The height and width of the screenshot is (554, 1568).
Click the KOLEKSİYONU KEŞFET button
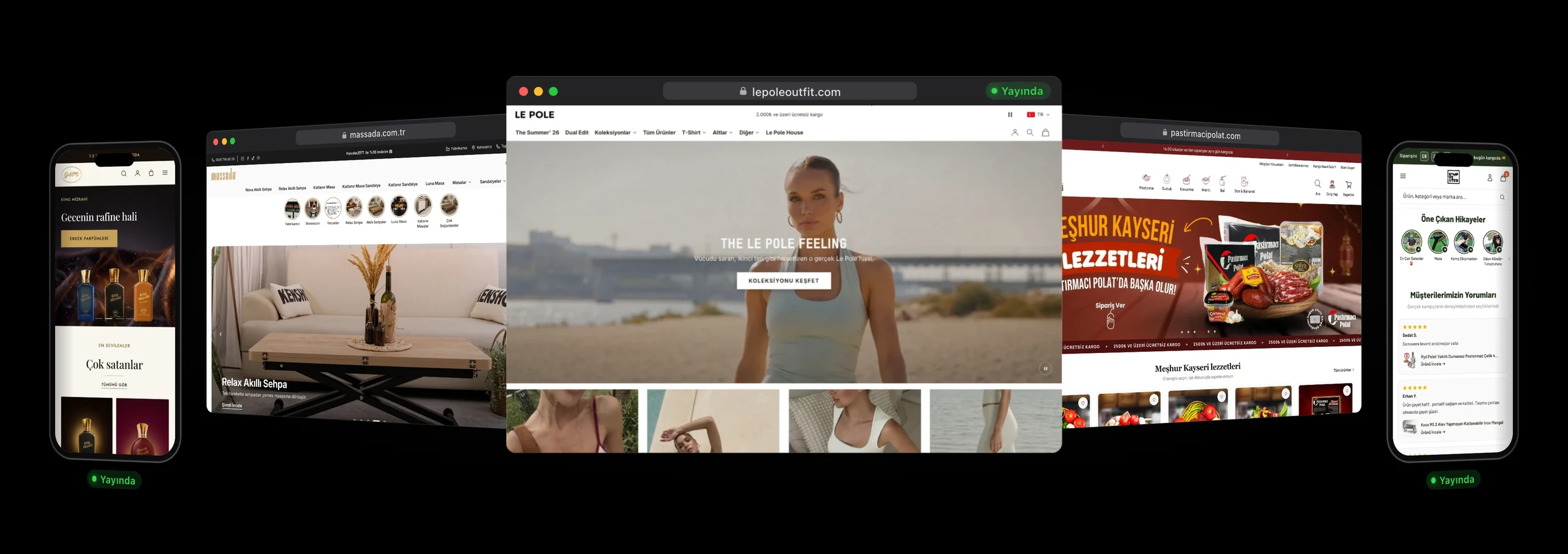click(783, 281)
